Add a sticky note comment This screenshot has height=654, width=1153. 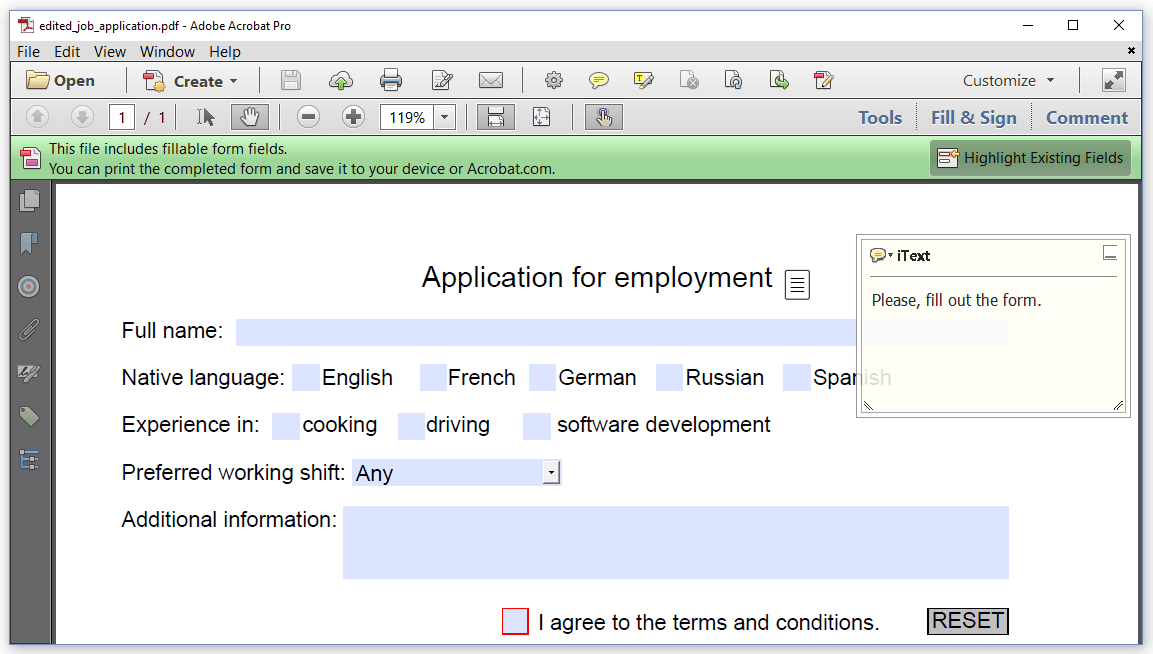tap(598, 81)
